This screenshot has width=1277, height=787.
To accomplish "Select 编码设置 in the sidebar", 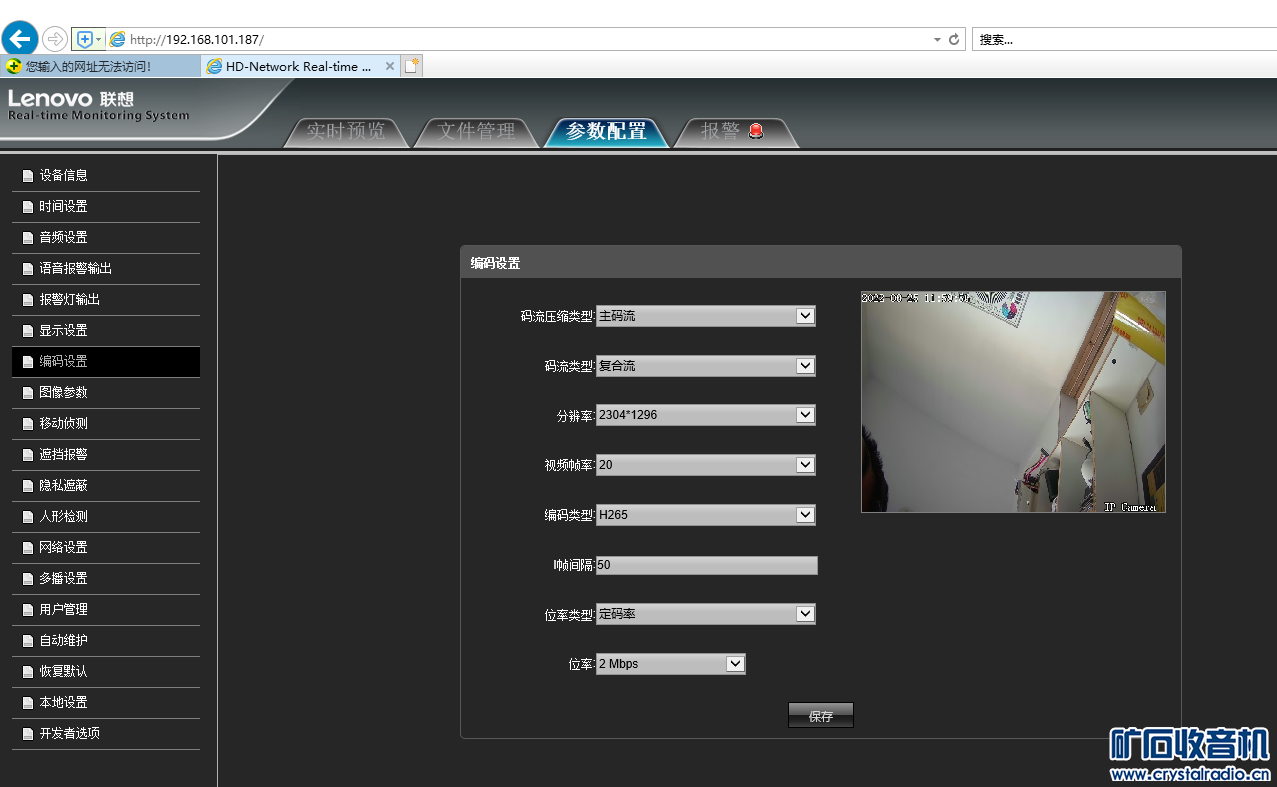I will [x=106, y=362].
